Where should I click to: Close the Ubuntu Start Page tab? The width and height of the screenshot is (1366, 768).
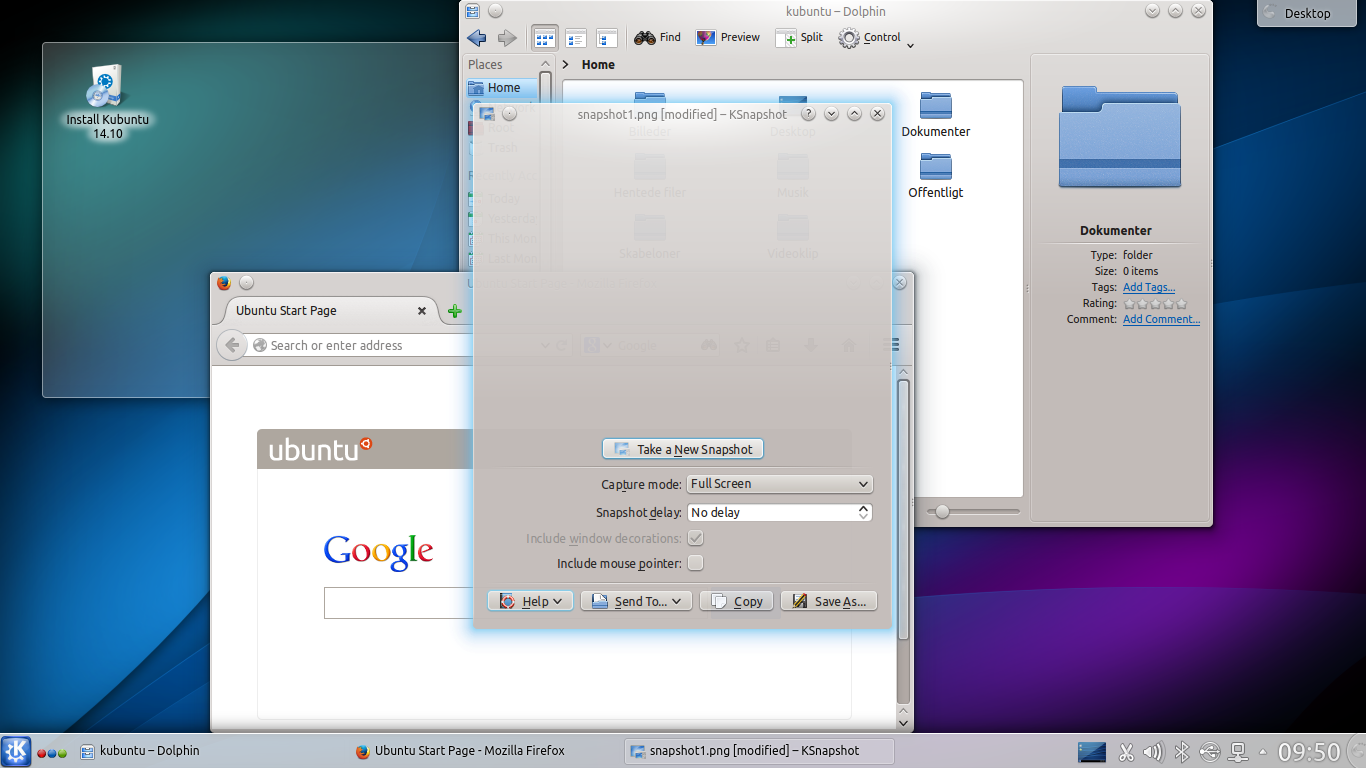pos(422,311)
